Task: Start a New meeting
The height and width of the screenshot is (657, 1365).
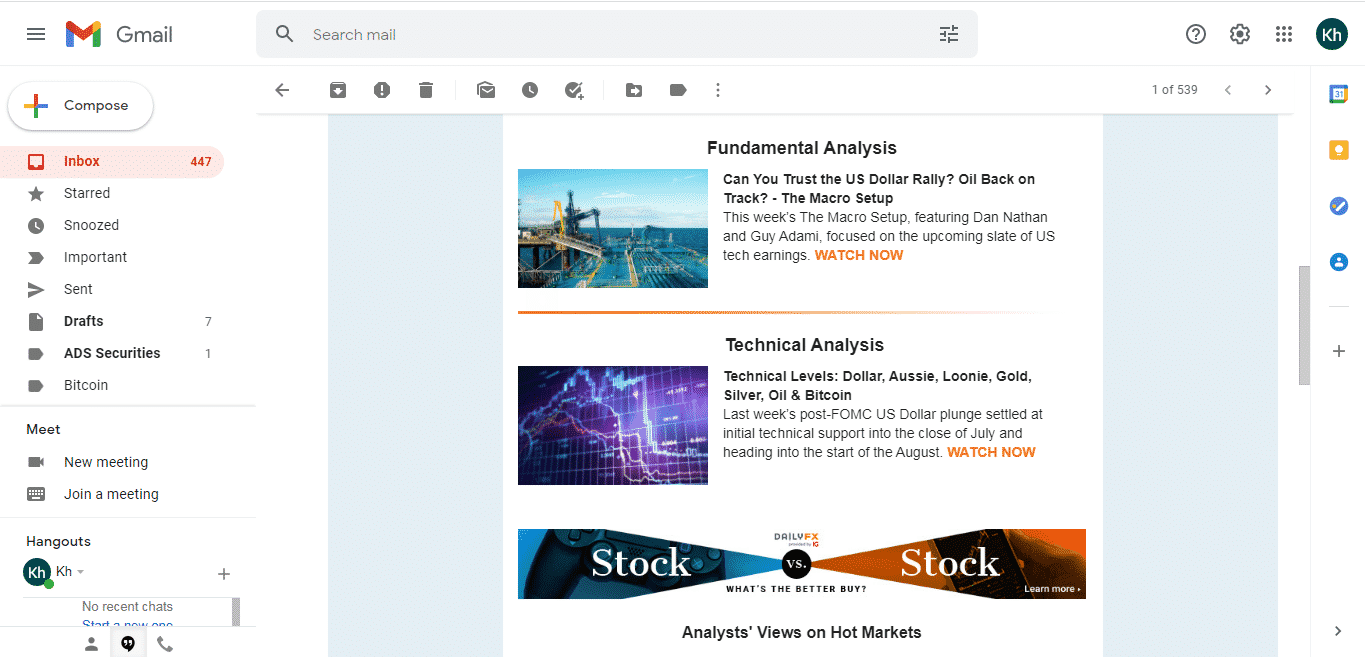Action: click(106, 462)
